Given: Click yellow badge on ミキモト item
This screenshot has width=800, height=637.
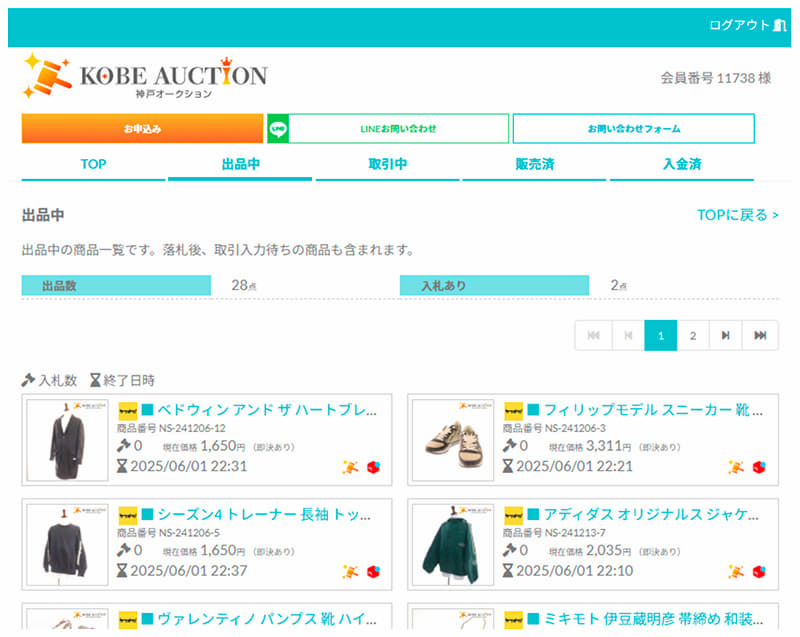Looking at the screenshot, I should pos(513,620).
